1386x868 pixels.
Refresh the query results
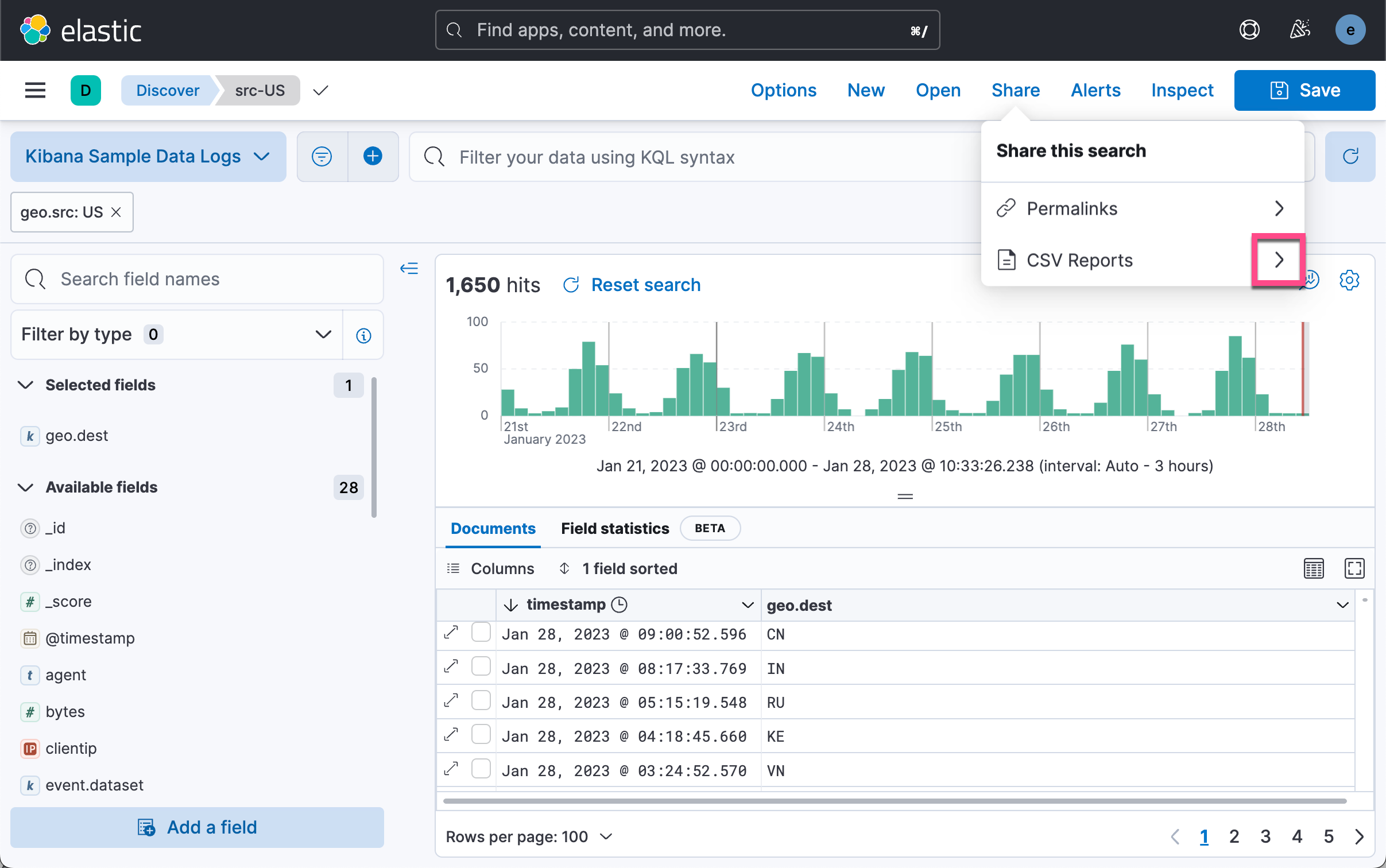coord(1350,156)
